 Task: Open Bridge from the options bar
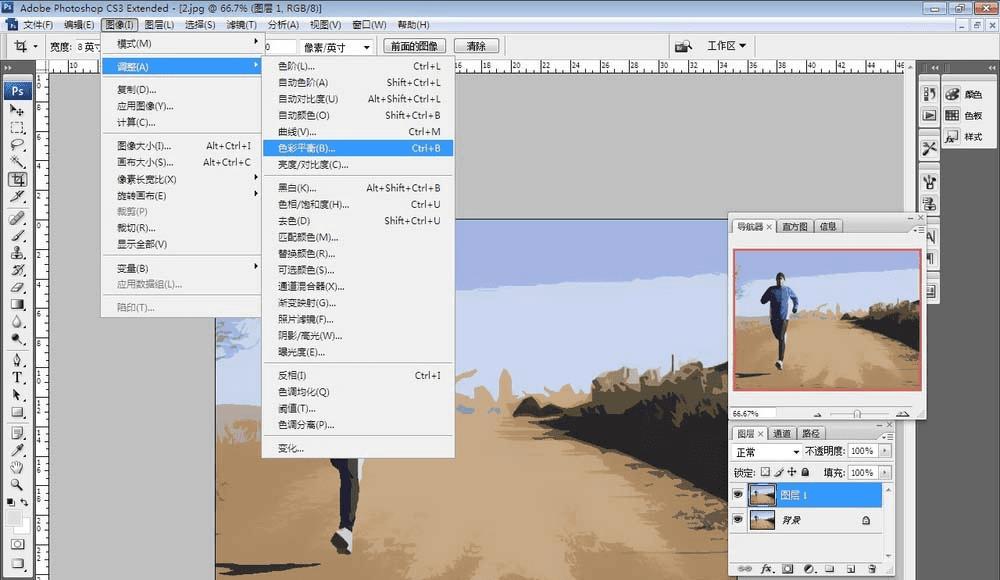pos(683,46)
